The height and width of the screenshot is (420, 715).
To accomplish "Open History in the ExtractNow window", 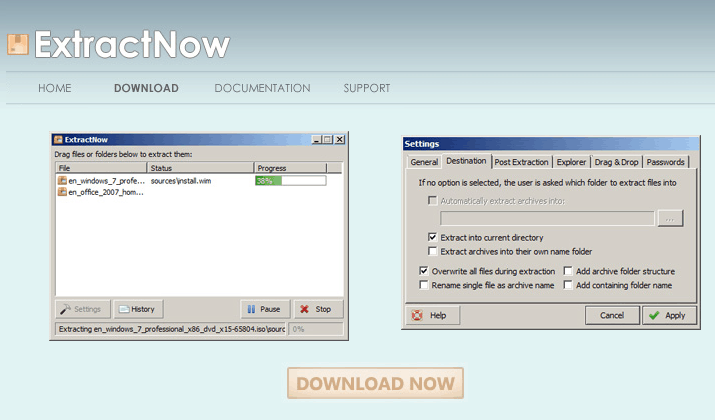I will (x=138, y=309).
